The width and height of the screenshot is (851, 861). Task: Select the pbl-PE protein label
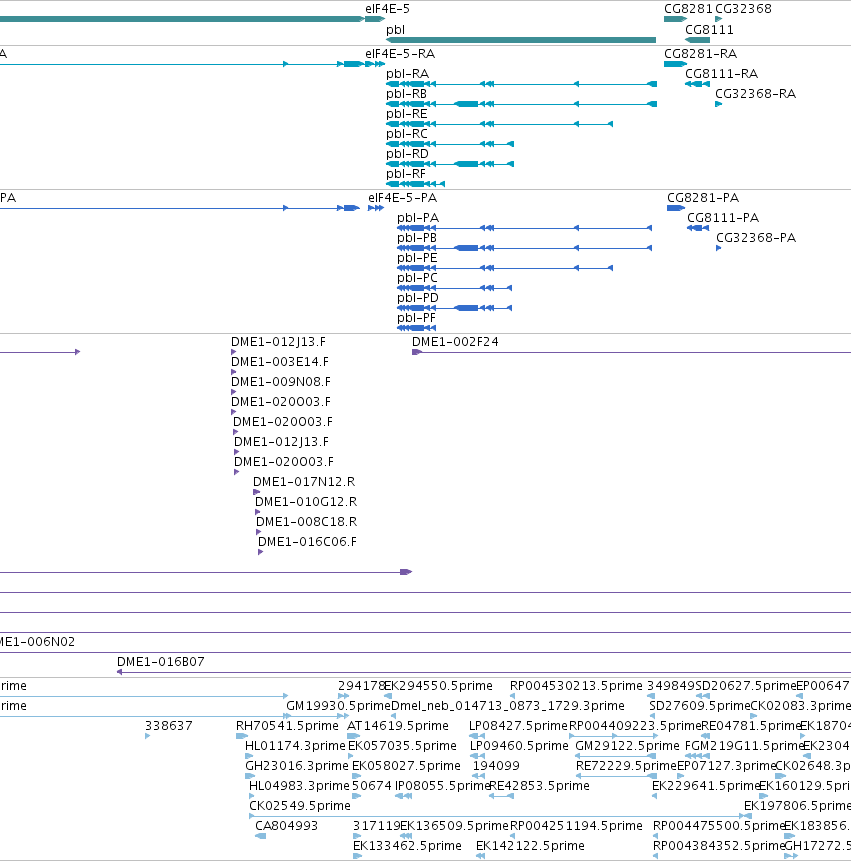tap(417, 258)
